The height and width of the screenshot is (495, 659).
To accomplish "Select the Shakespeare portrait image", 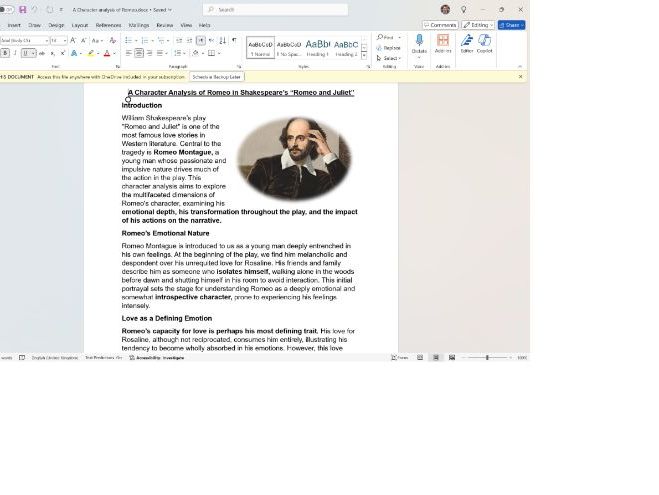I will tap(294, 158).
